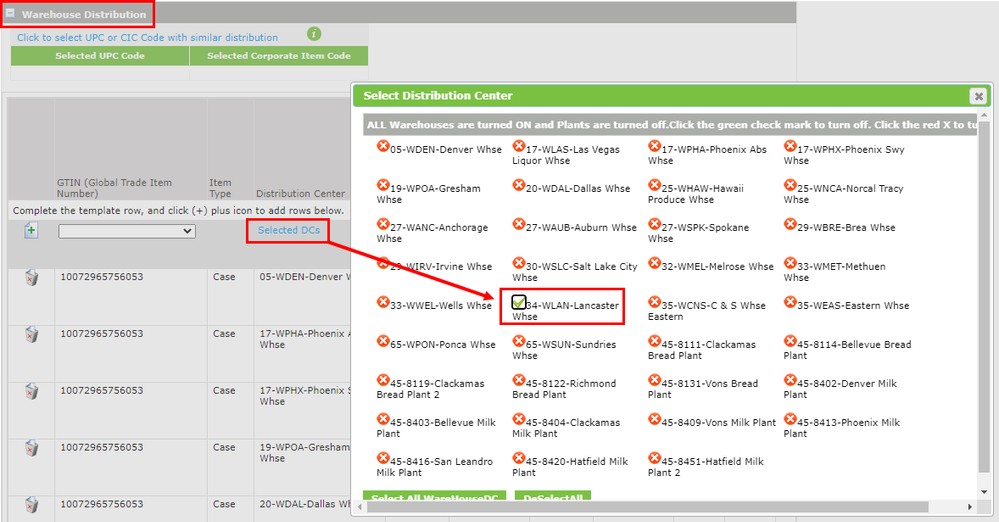Enable 20-WDAL-Dallas Whse red X
The height and width of the screenshot is (522, 999).
[519, 186]
